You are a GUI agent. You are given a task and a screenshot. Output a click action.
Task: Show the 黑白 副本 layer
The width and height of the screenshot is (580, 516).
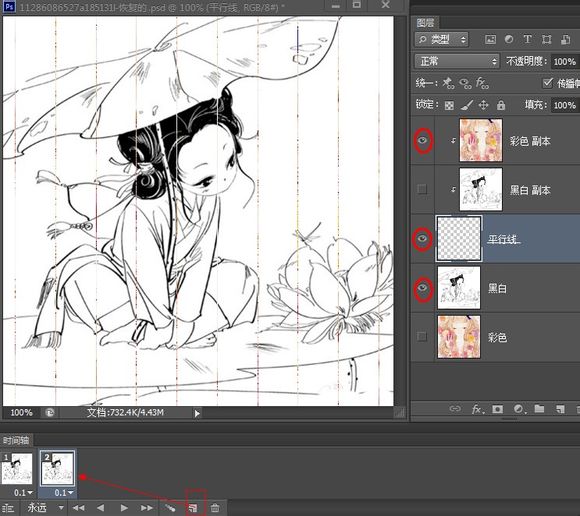[422, 189]
